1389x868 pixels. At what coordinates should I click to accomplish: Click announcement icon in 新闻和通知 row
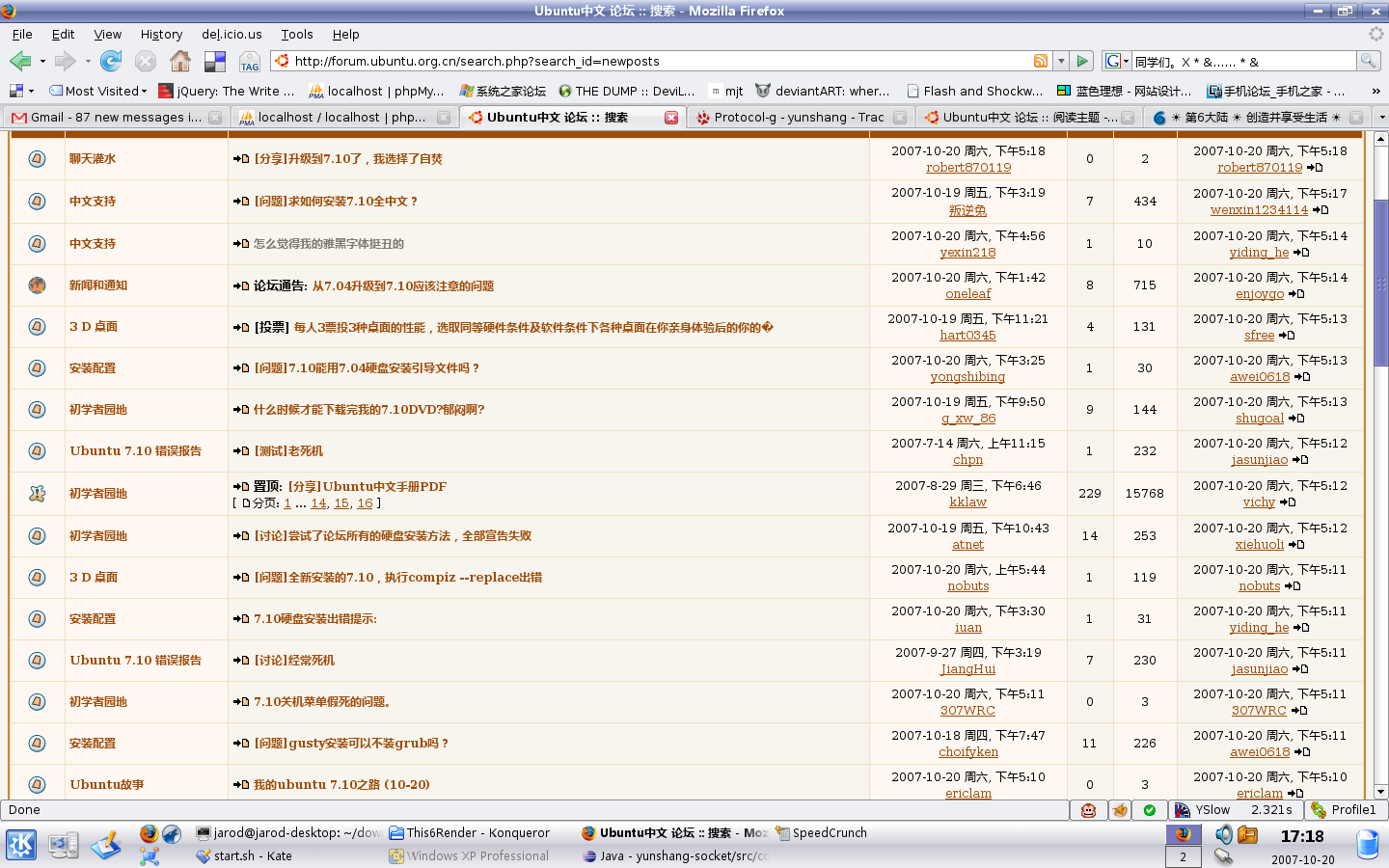point(37,285)
